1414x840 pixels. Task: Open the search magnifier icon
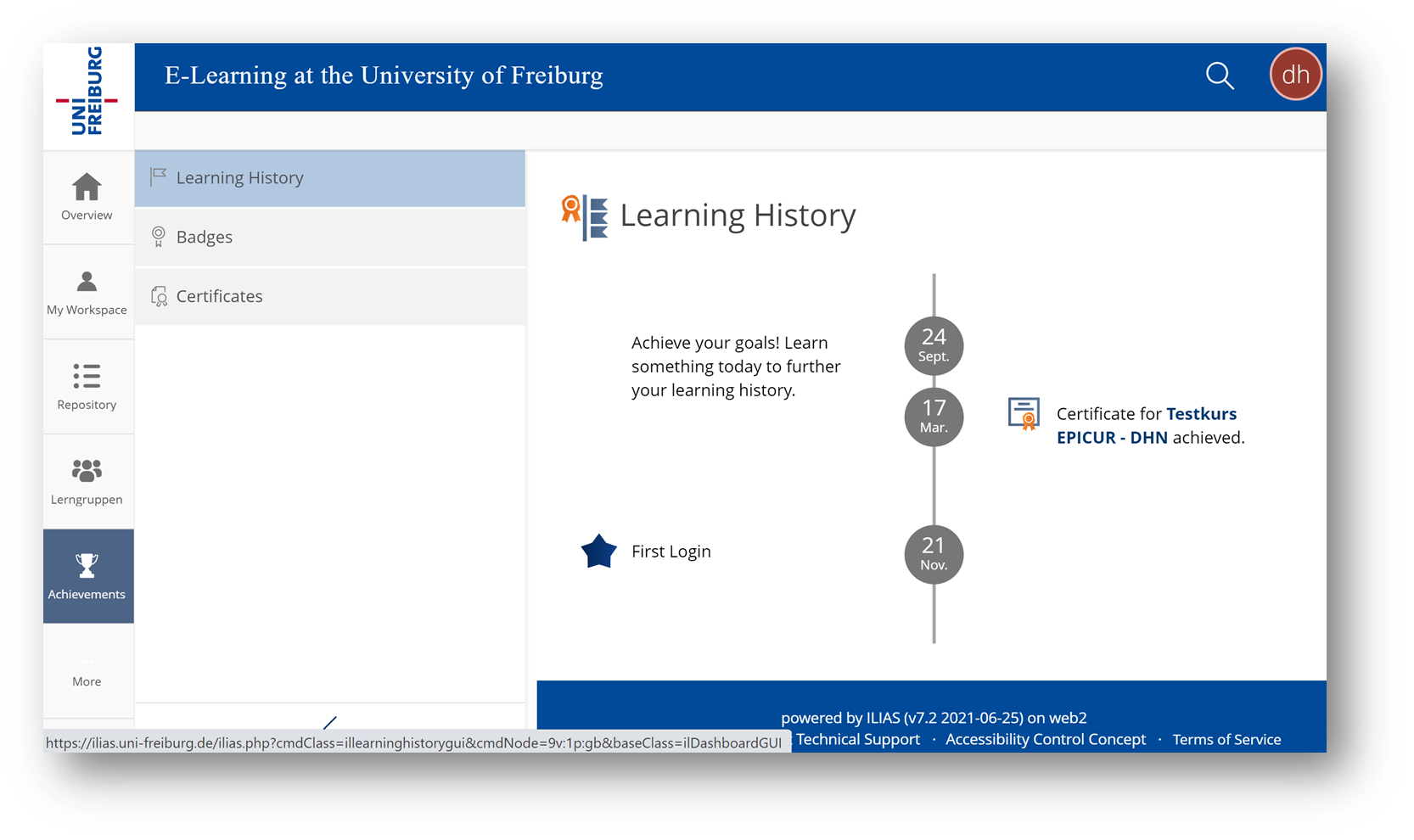click(x=1220, y=76)
